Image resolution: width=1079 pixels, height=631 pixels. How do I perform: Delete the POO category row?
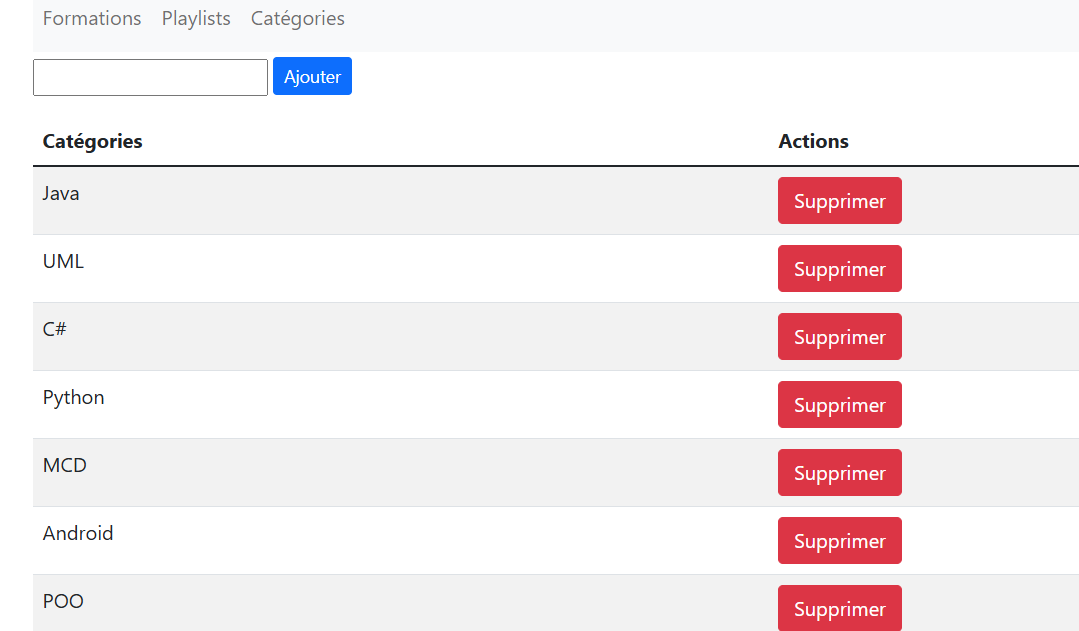(x=839, y=608)
